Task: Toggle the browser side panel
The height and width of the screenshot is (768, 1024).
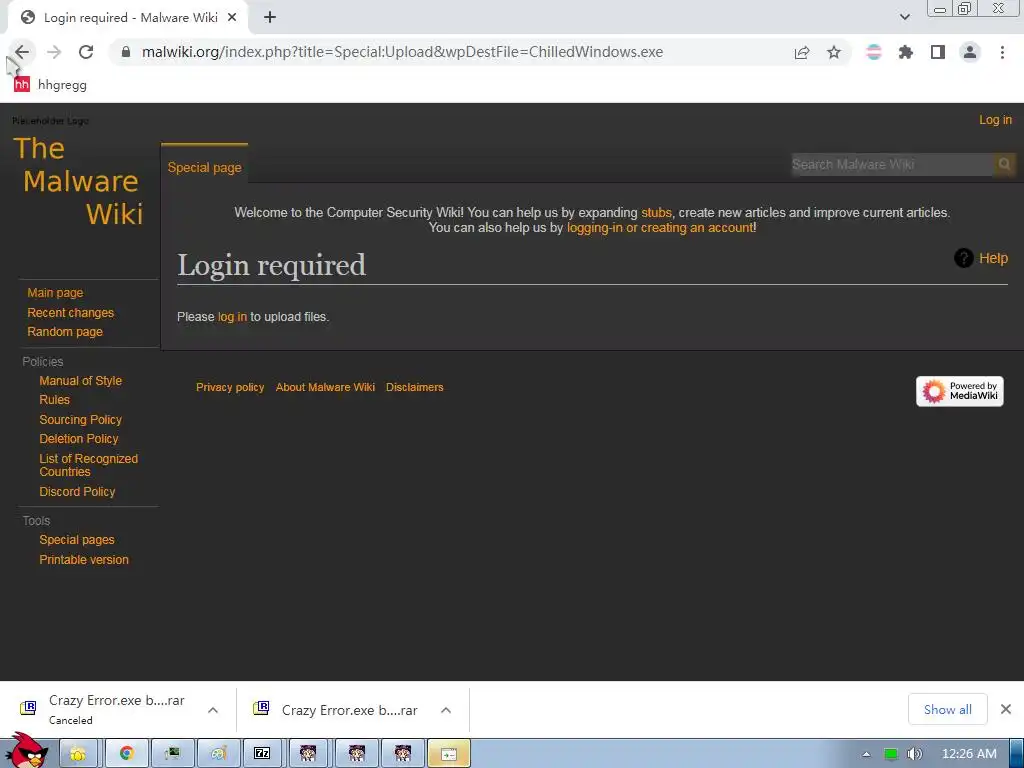Action: [x=938, y=52]
